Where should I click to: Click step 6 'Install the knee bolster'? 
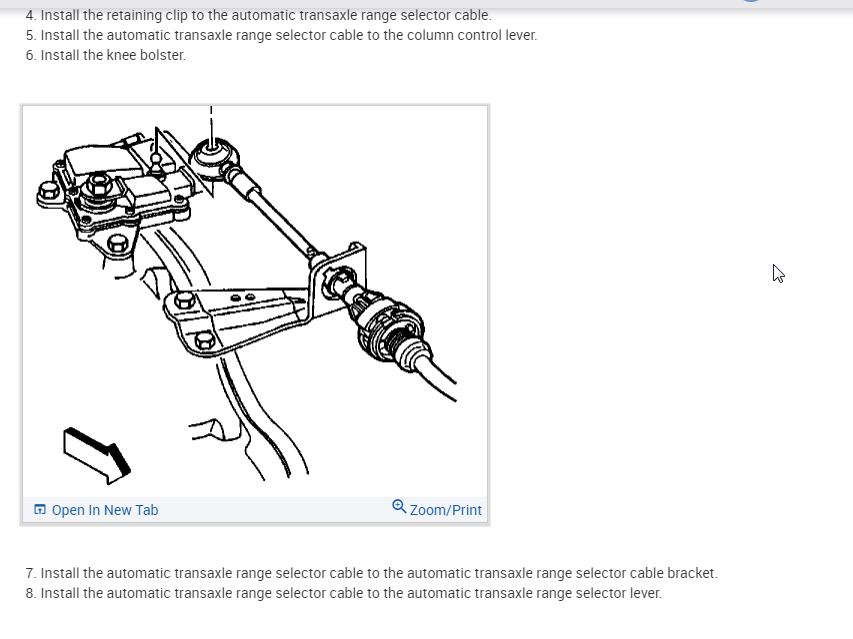[x=106, y=55]
